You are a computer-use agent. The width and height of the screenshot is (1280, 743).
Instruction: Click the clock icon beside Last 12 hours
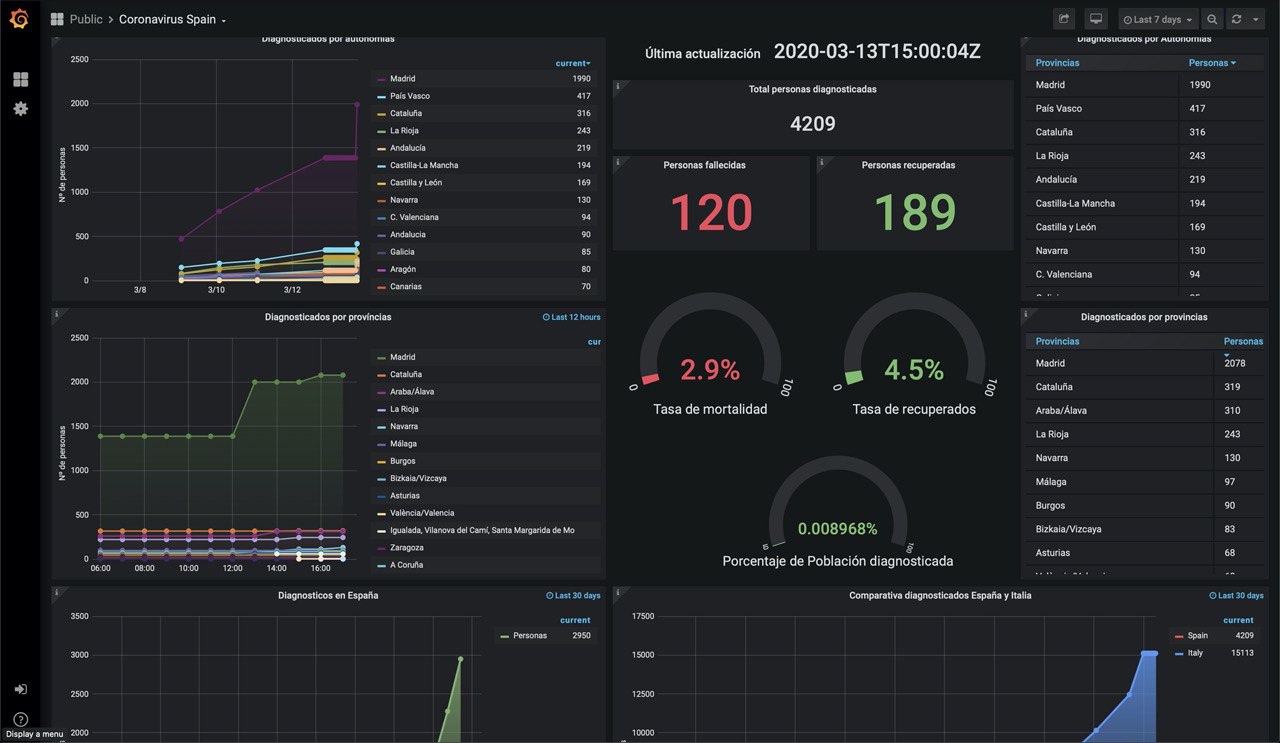point(546,317)
